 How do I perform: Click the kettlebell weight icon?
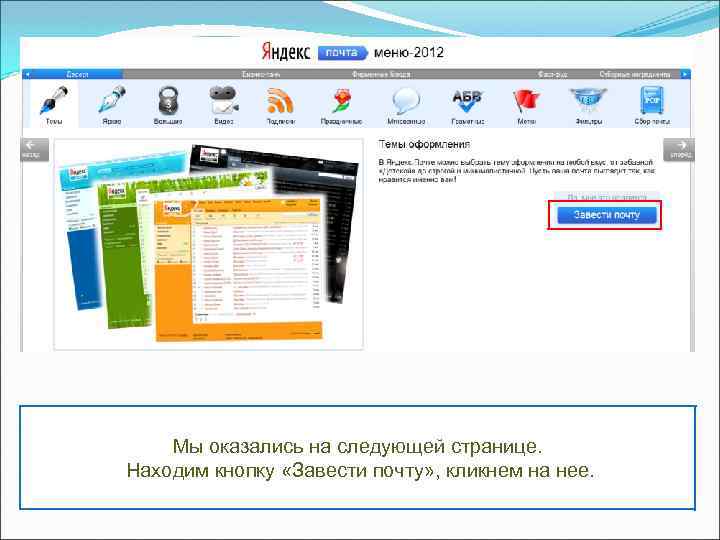[168, 100]
